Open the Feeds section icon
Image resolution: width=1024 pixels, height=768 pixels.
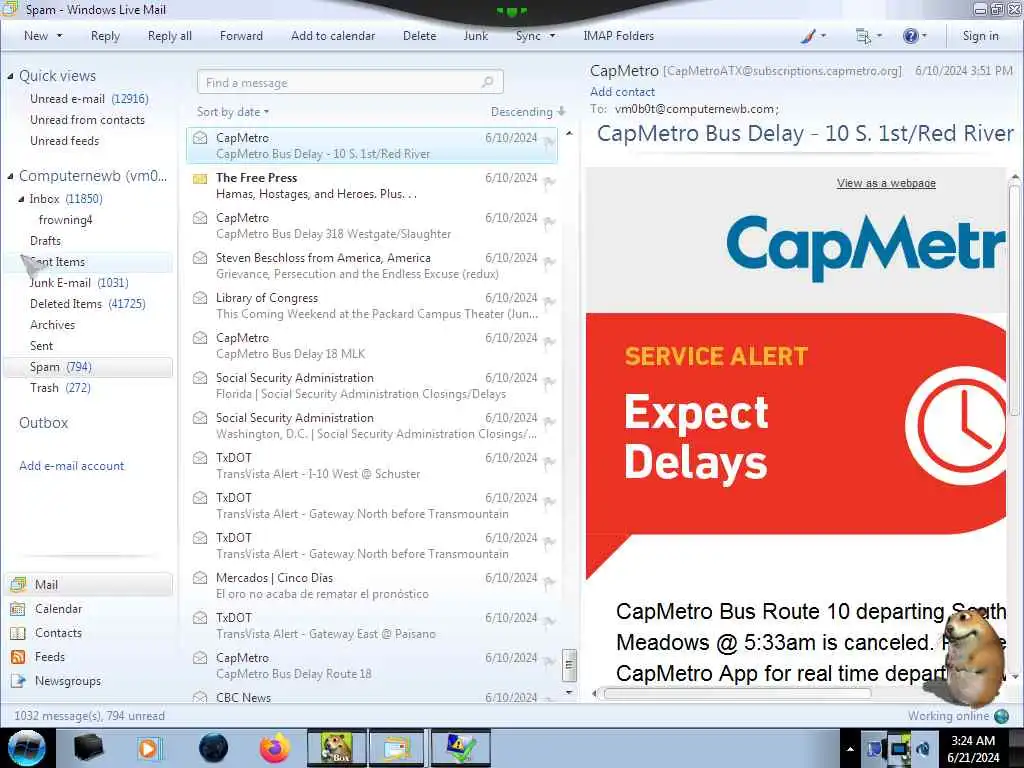[x=18, y=657]
